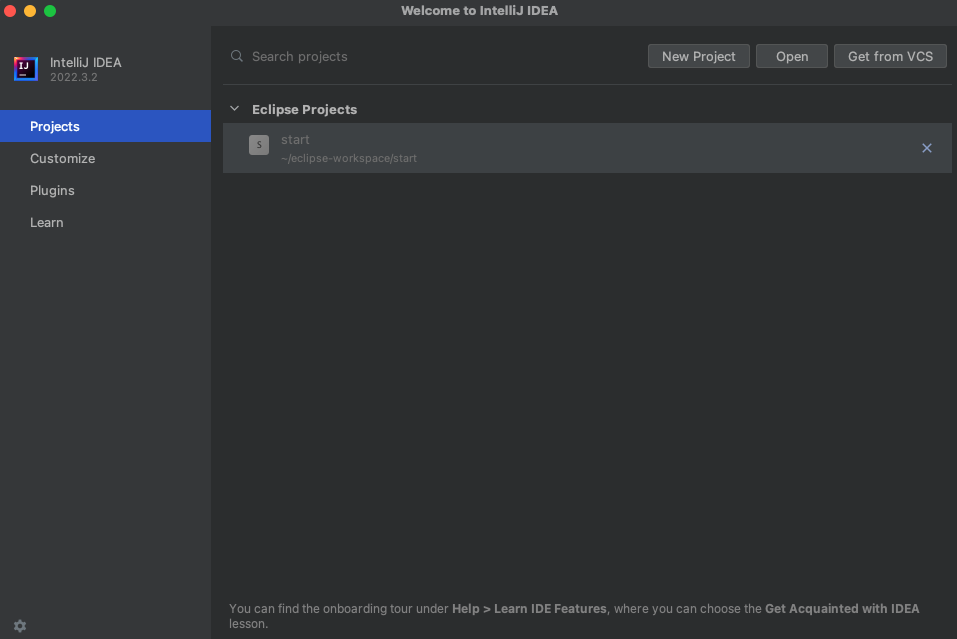Focus the Search projects field
Screen dimensions: 957x639
click(x=433, y=56)
